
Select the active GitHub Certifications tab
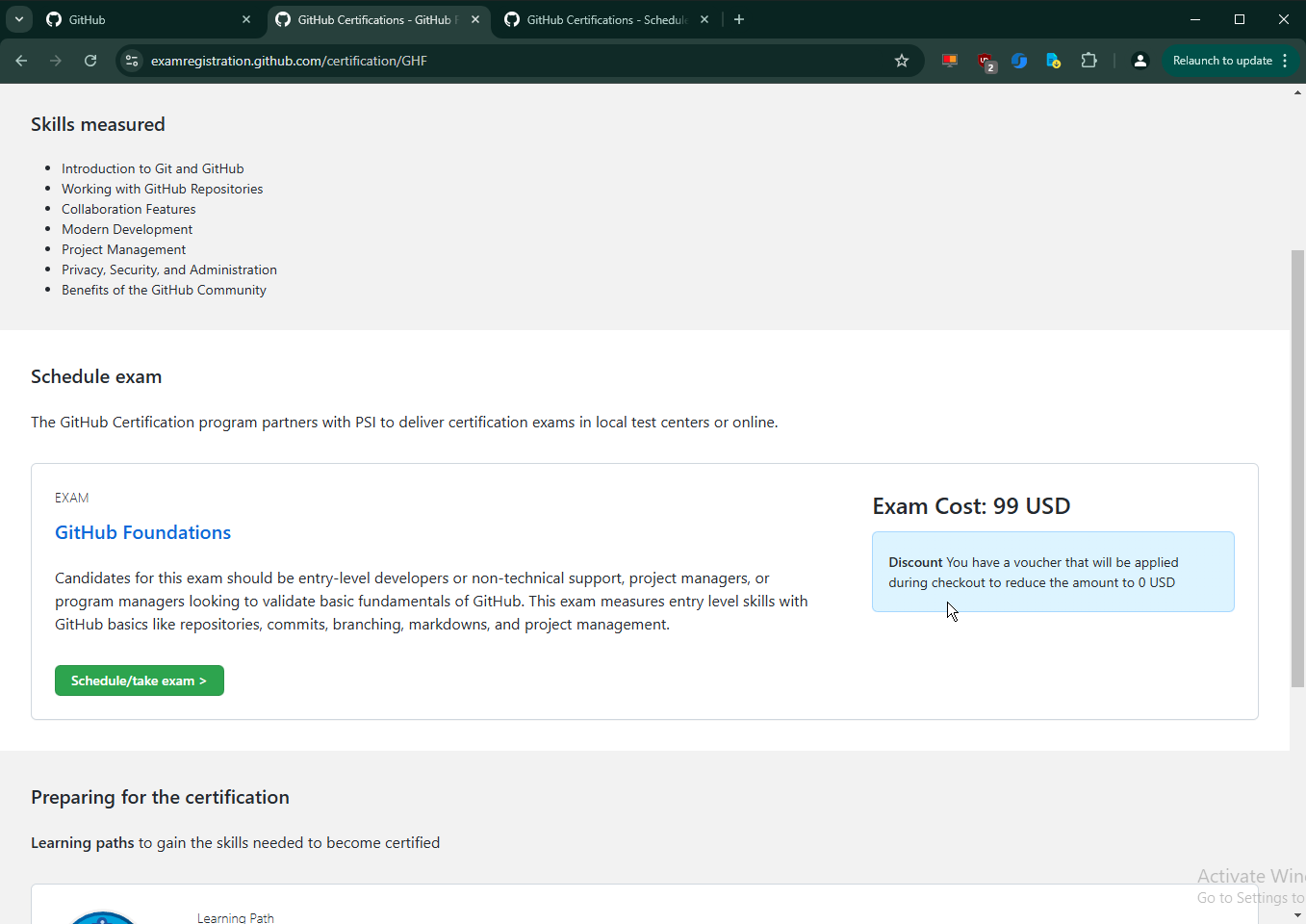[378, 19]
